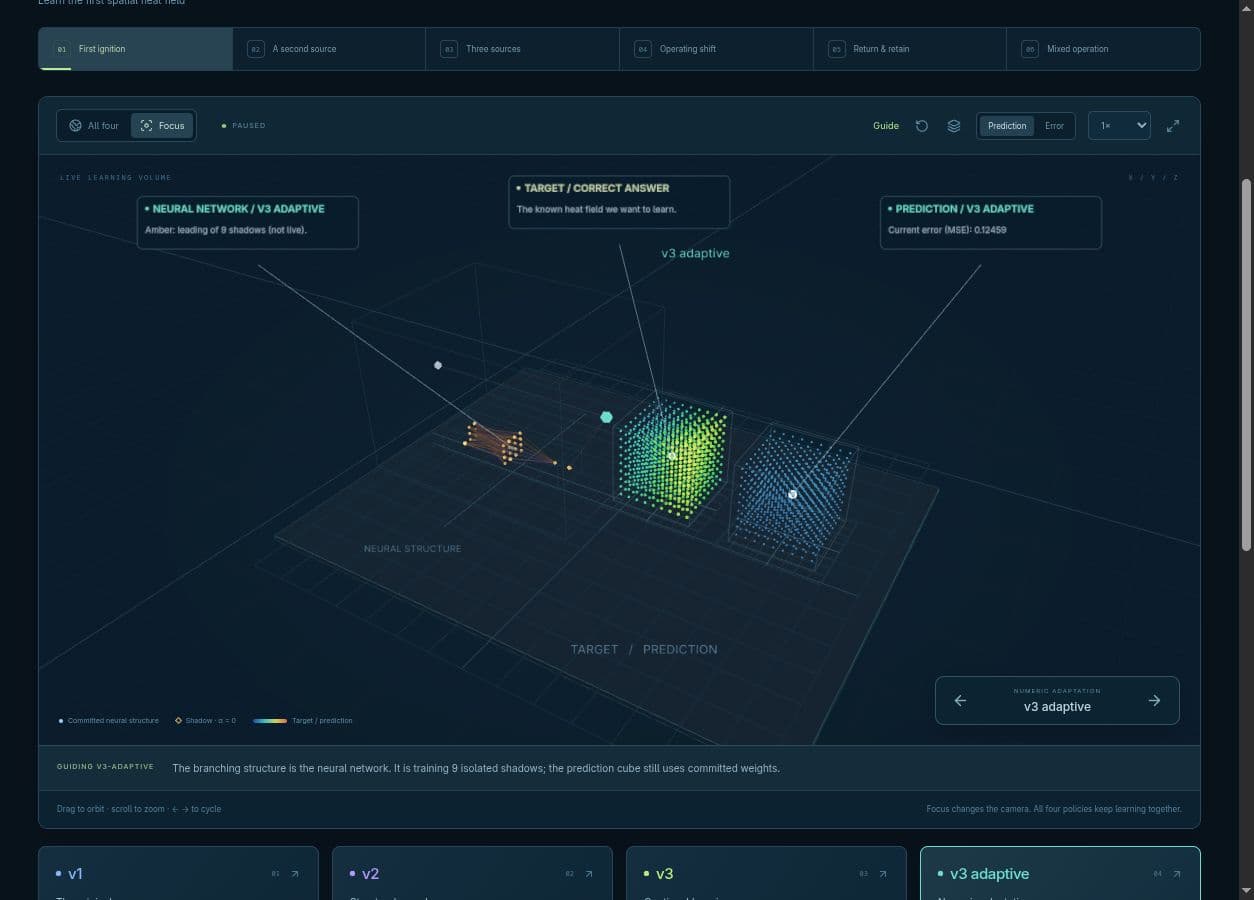Image resolution: width=1254 pixels, height=900 pixels.
Task: Go to previous policy with left arrow
Action: (960, 700)
